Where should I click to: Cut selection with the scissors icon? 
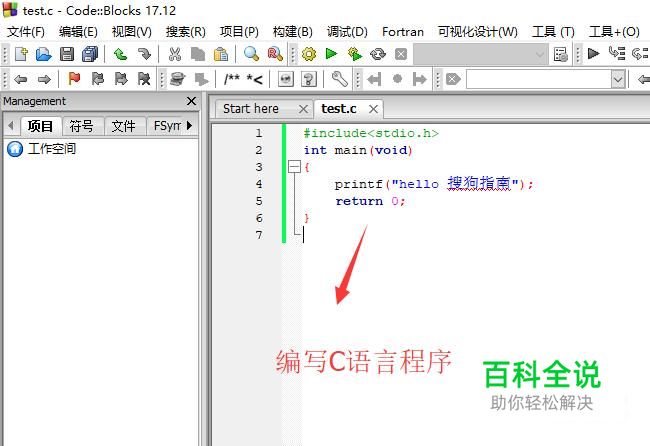click(175, 54)
